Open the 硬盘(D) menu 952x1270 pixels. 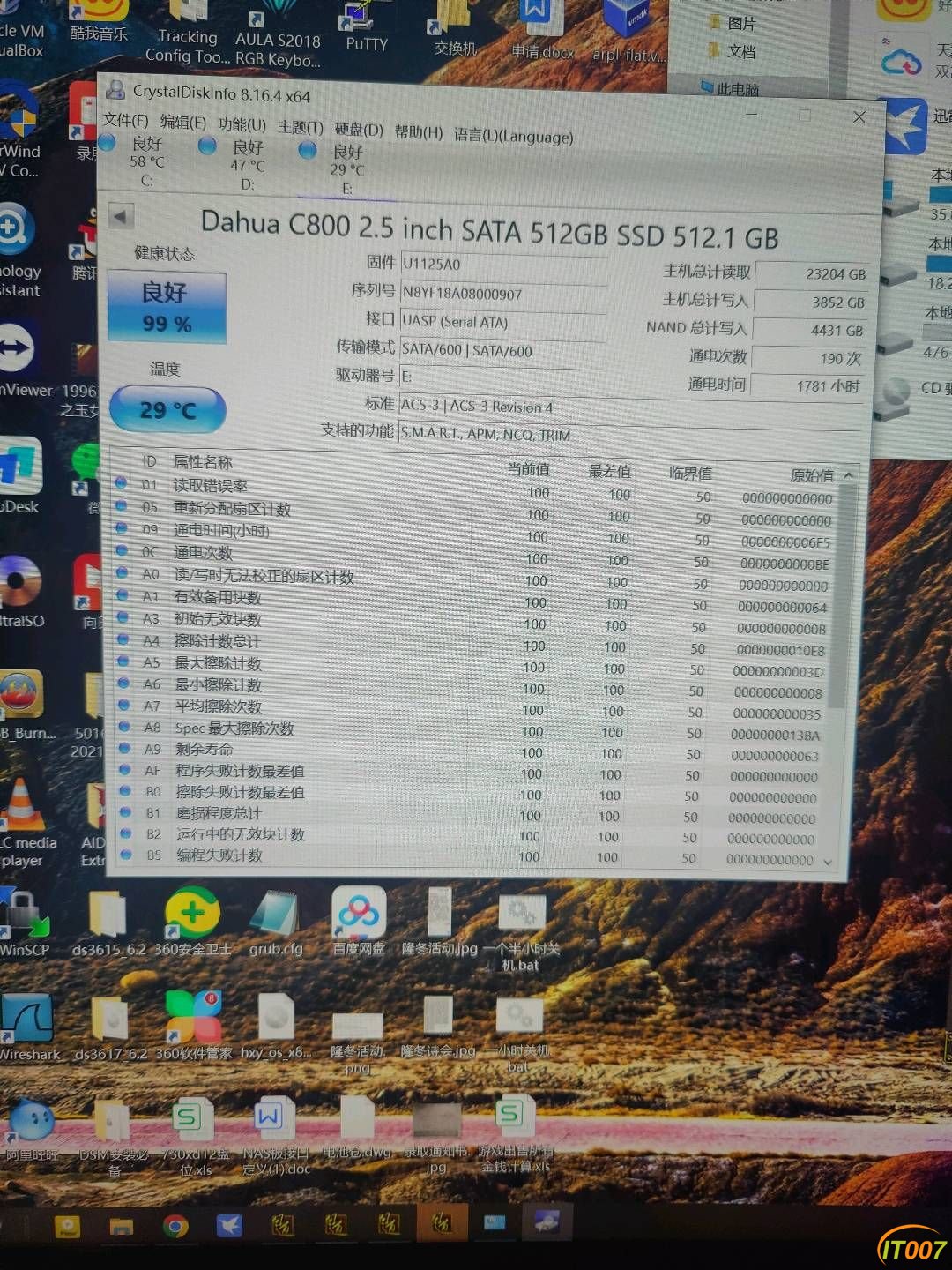(x=359, y=130)
